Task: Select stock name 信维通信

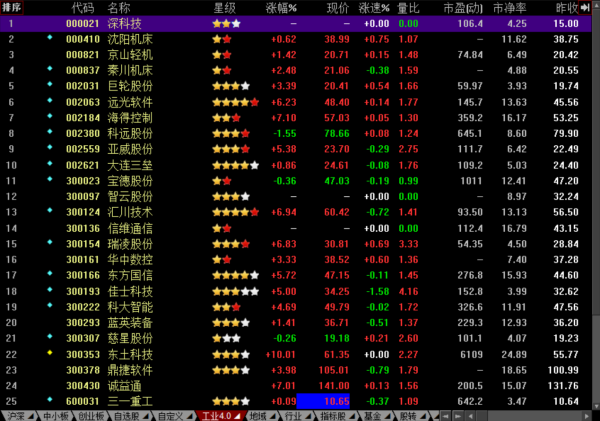Action: click(x=130, y=228)
